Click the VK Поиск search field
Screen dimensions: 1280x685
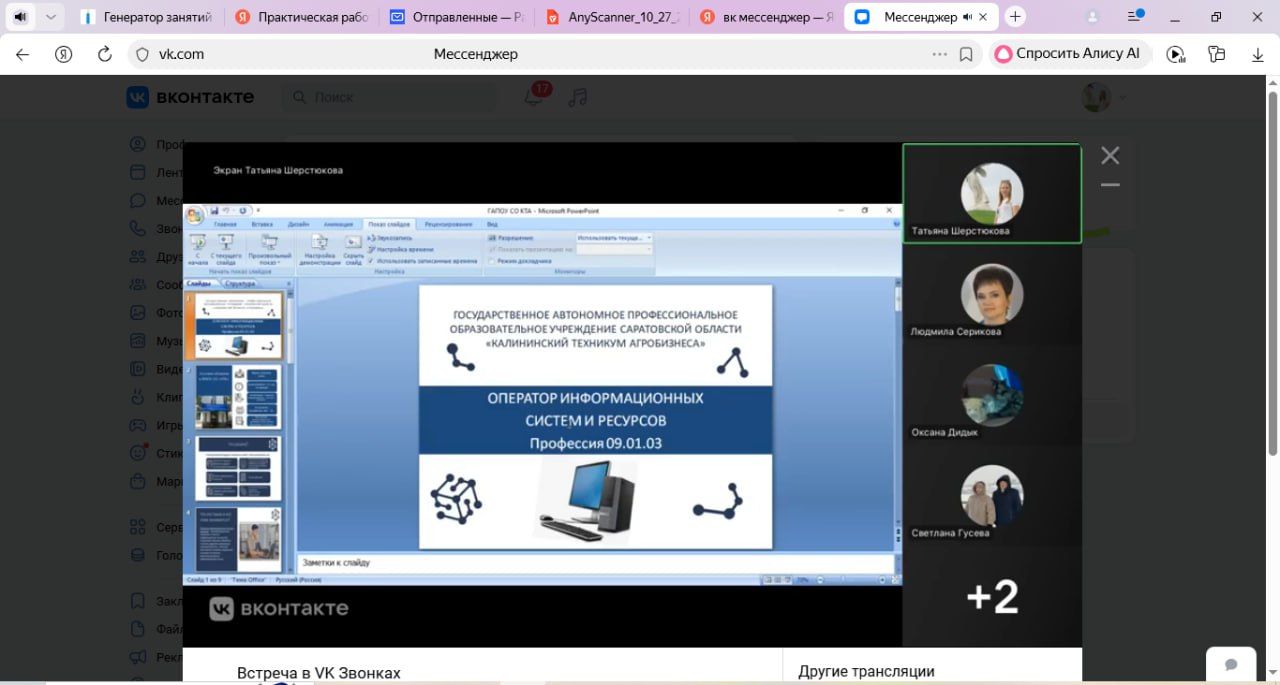click(390, 97)
